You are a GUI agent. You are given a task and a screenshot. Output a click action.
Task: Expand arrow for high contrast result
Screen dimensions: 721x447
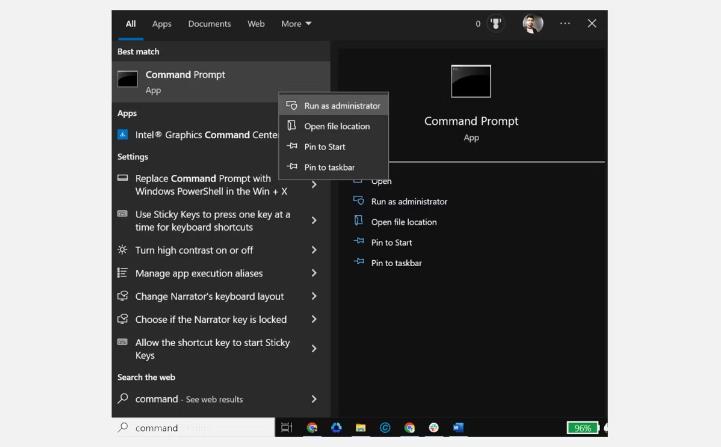(314, 250)
